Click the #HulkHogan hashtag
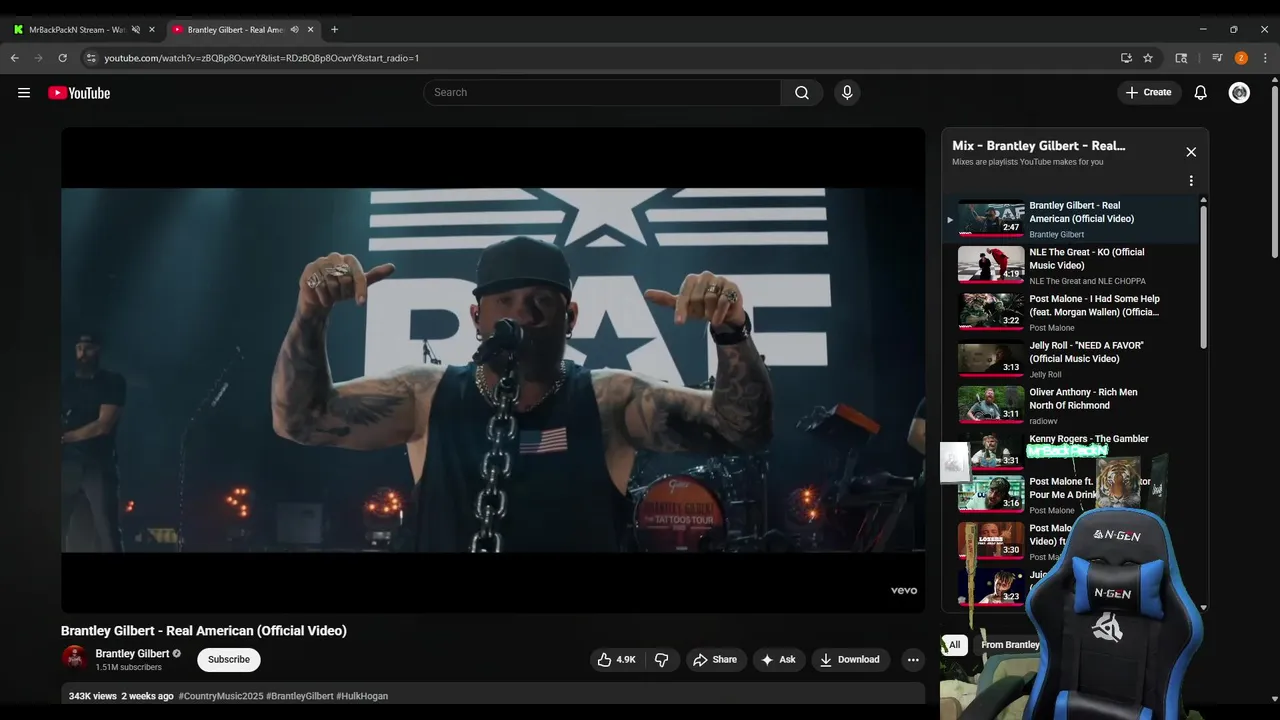Screen dimensions: 1280x720 (x=362, y=696)
